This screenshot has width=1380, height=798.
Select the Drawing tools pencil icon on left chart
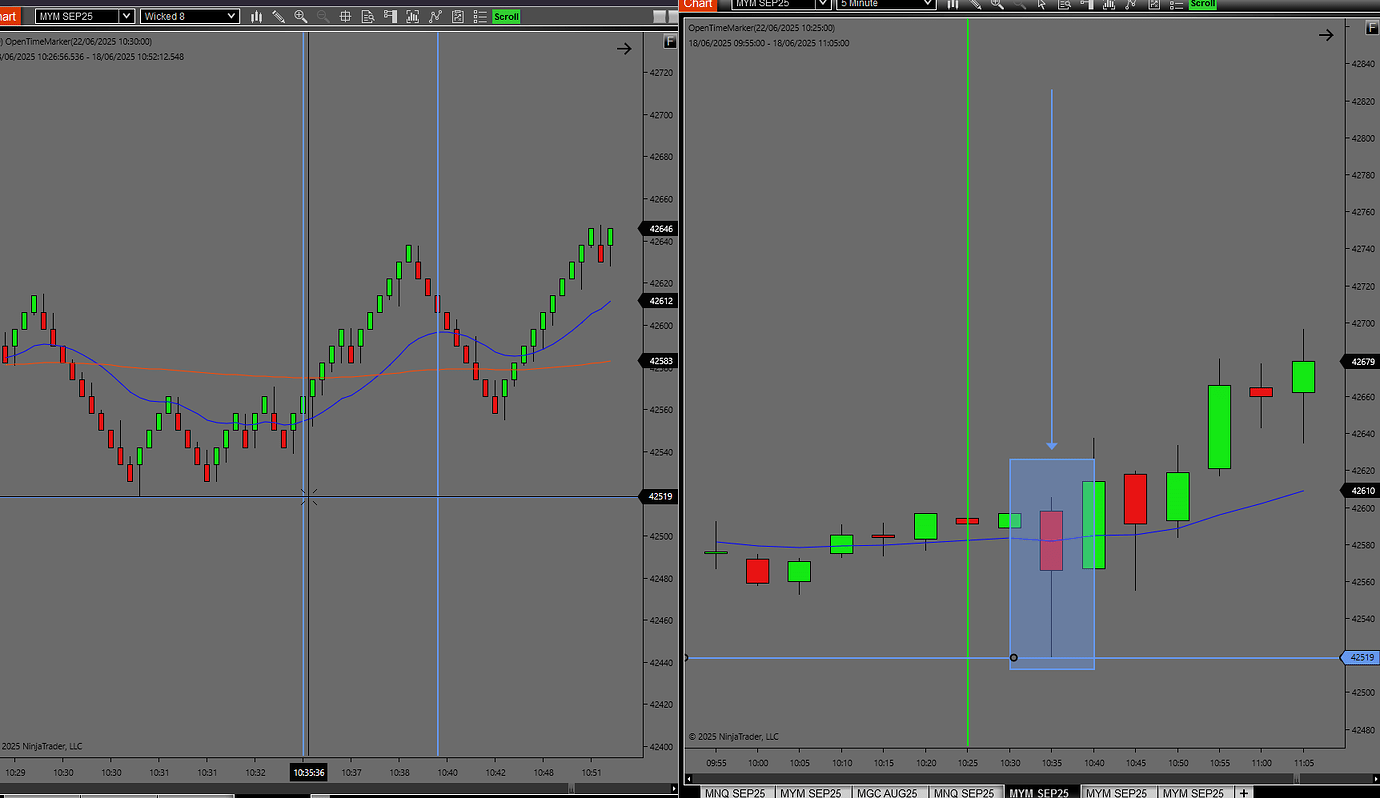tap(277, 16)
